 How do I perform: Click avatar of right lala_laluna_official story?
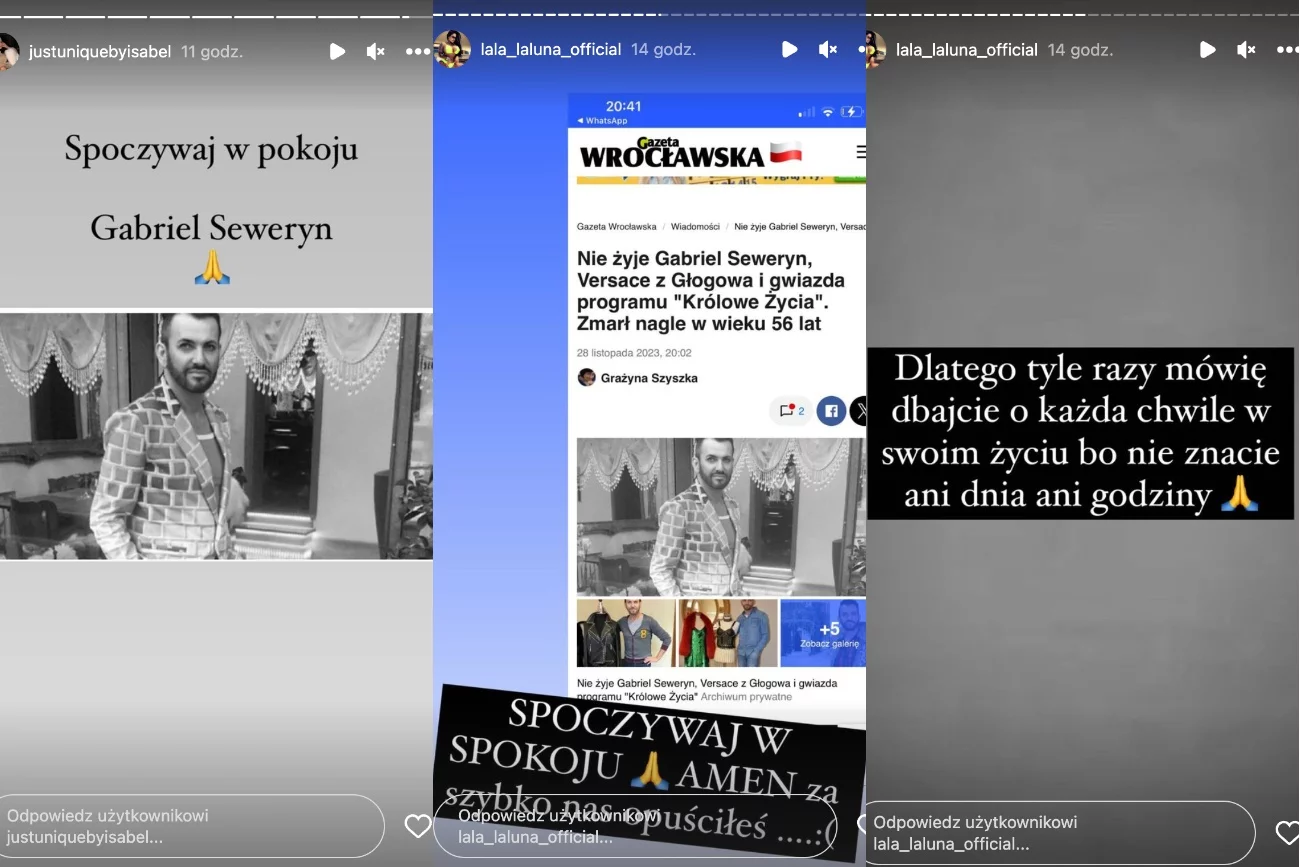click(874, 49)
